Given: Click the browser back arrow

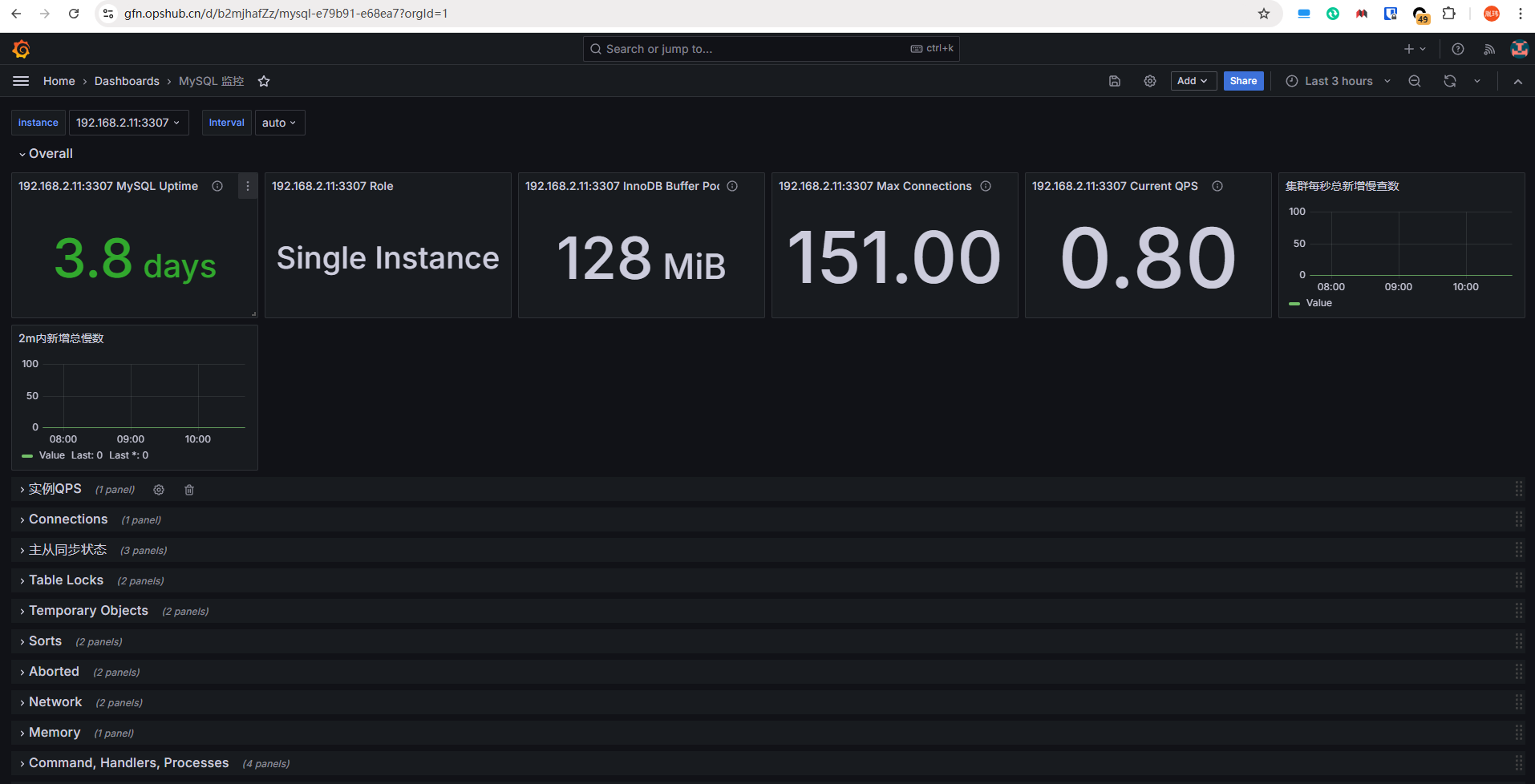Looking at the screenshot, I should 16,14.
